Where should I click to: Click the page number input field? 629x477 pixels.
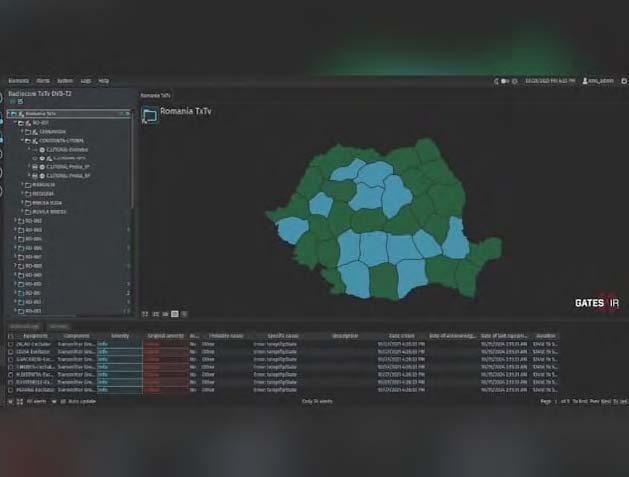pos(556,402)
